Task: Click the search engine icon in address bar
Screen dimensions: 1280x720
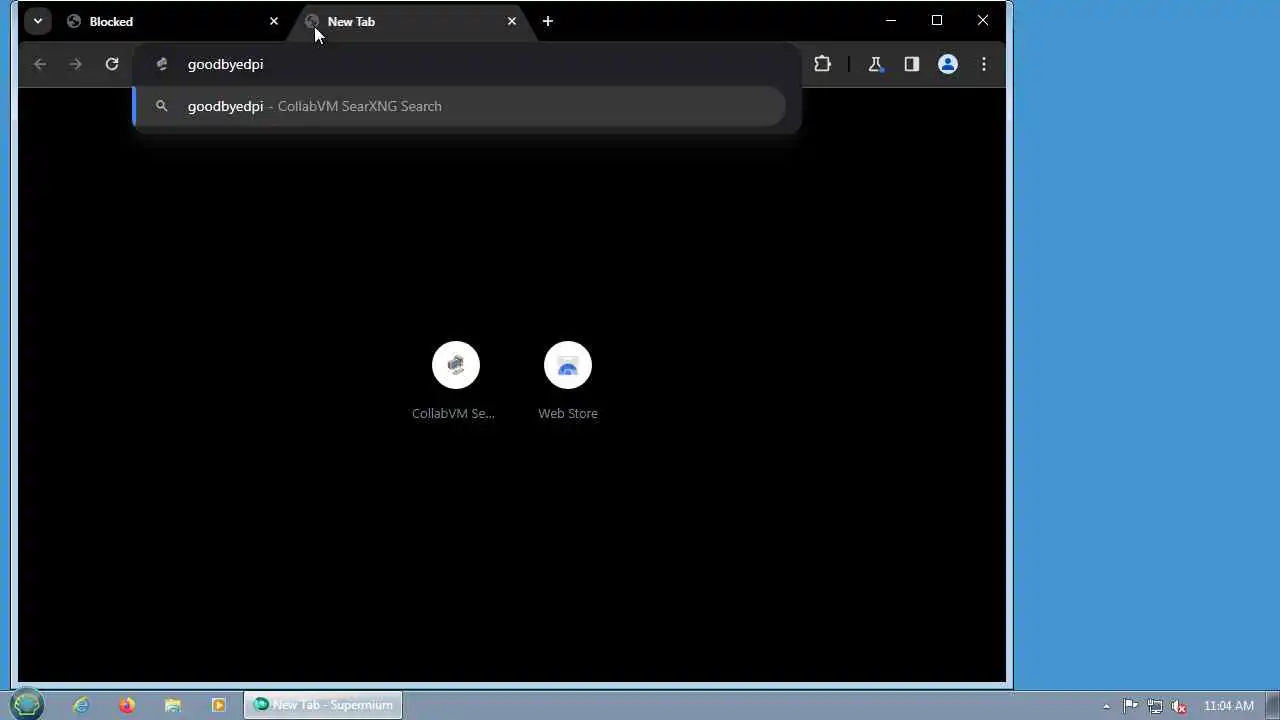Action: click(161, 64)
